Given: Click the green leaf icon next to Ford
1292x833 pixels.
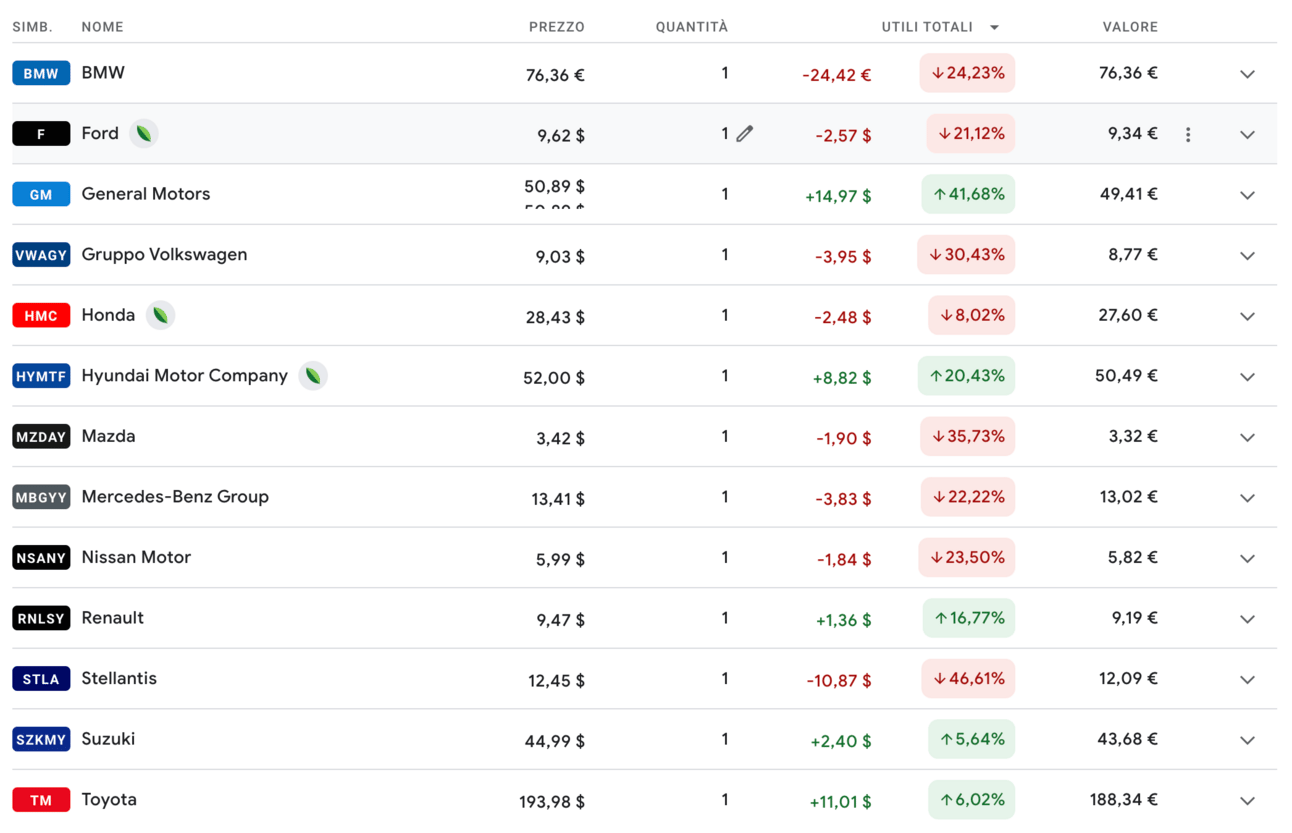Looking at the screenshot, I should pos(144,133).
